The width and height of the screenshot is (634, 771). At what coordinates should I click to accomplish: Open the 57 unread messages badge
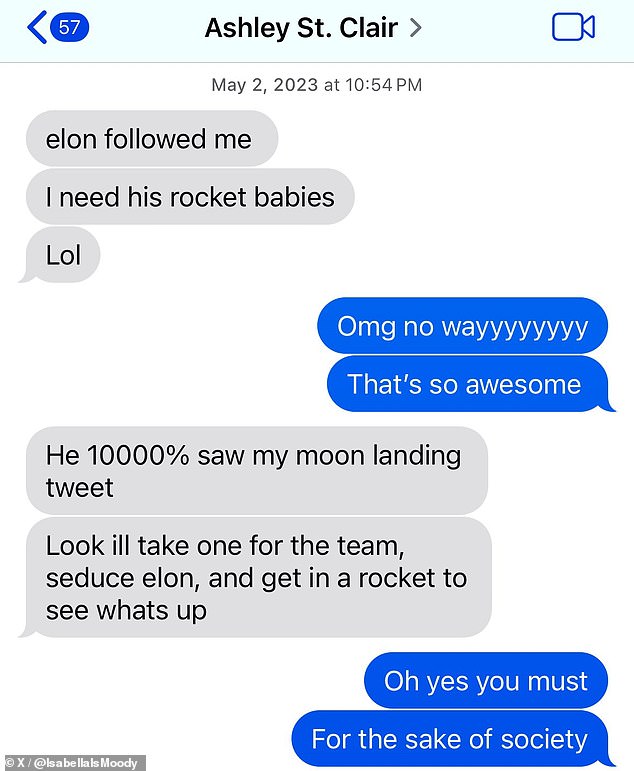[x=69, y=27]
